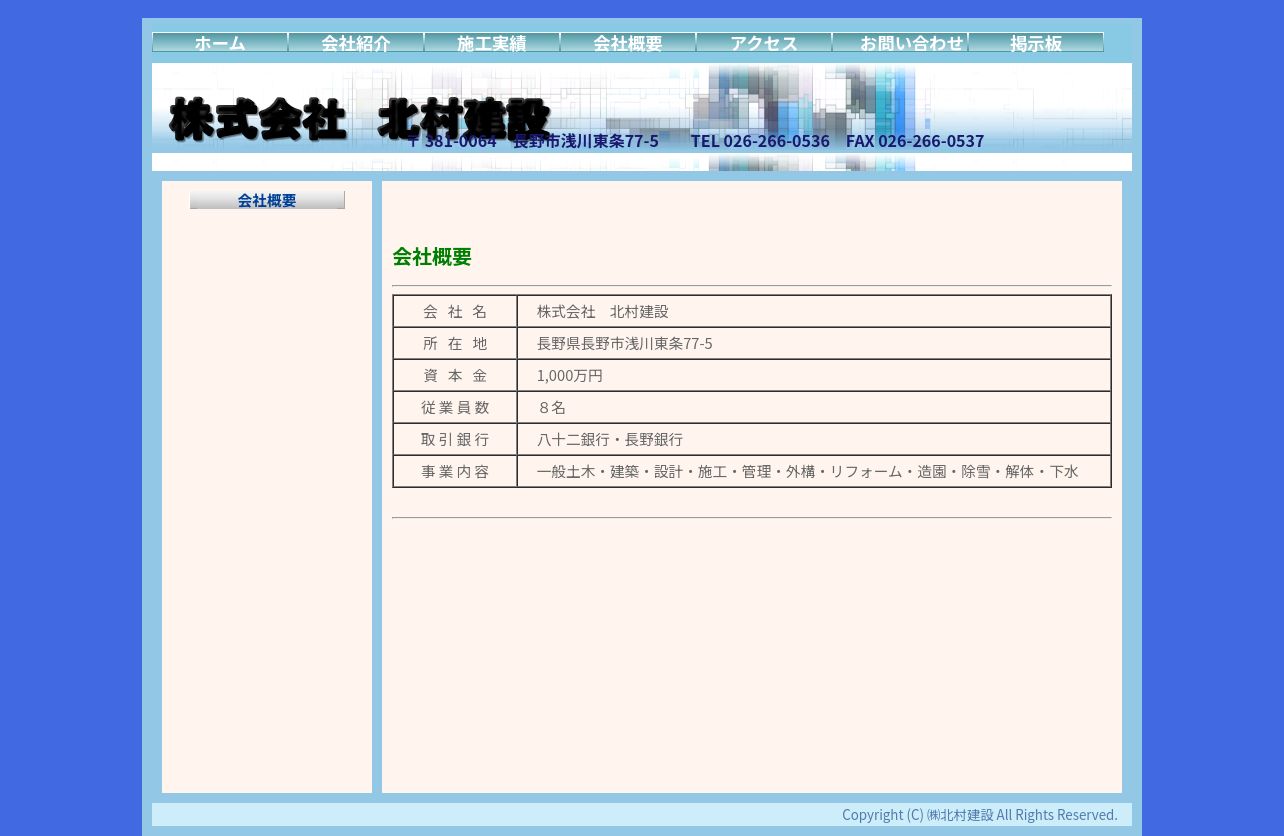Select the ８名 value cell
Image resolution: width=1284 pixels, height=836 pixels.
(814, 408)
